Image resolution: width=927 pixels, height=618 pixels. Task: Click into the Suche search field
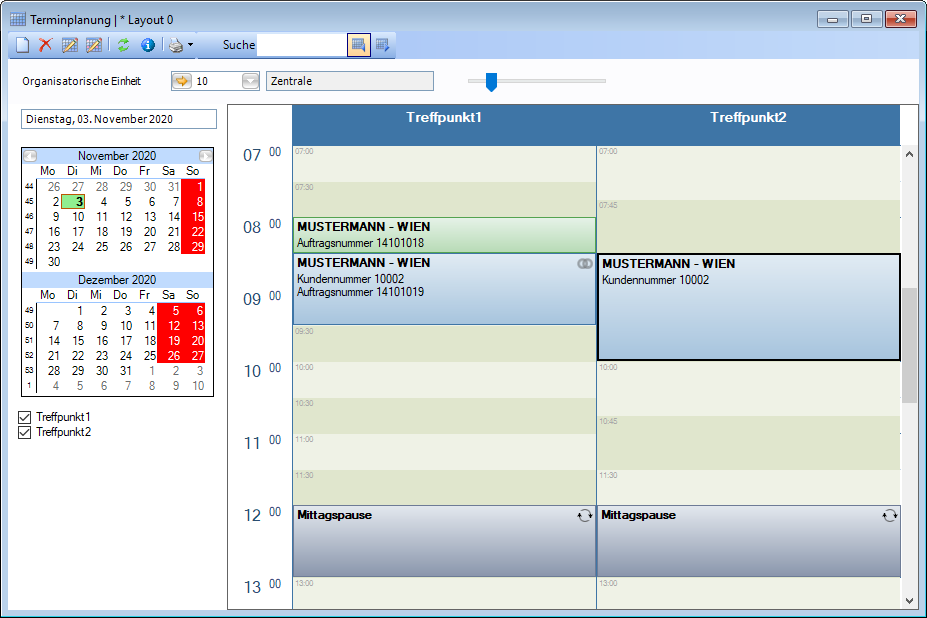300,45
